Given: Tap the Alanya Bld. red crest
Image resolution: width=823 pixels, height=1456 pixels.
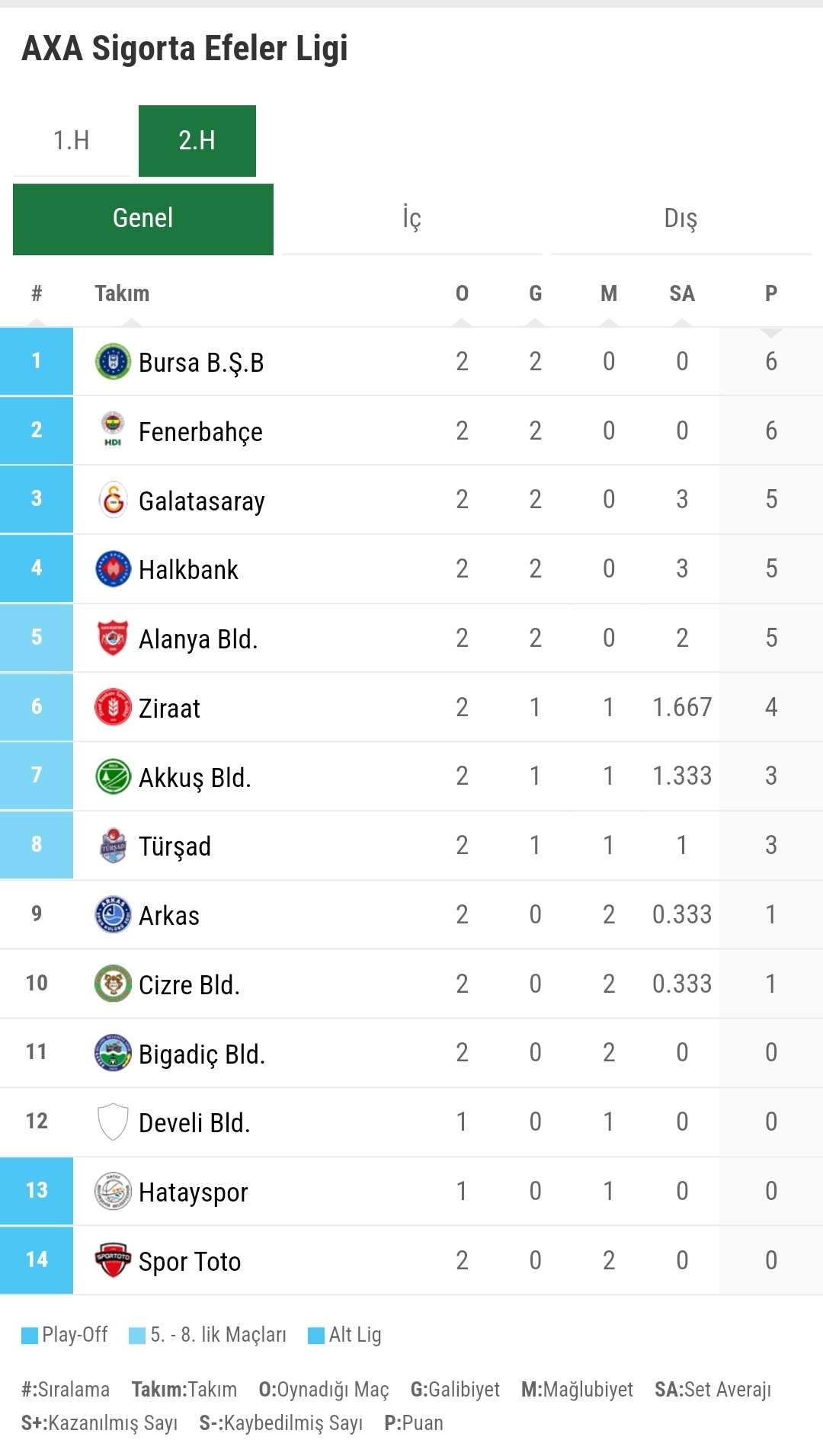Looking at the screenshot, I should tap(113, 638).
